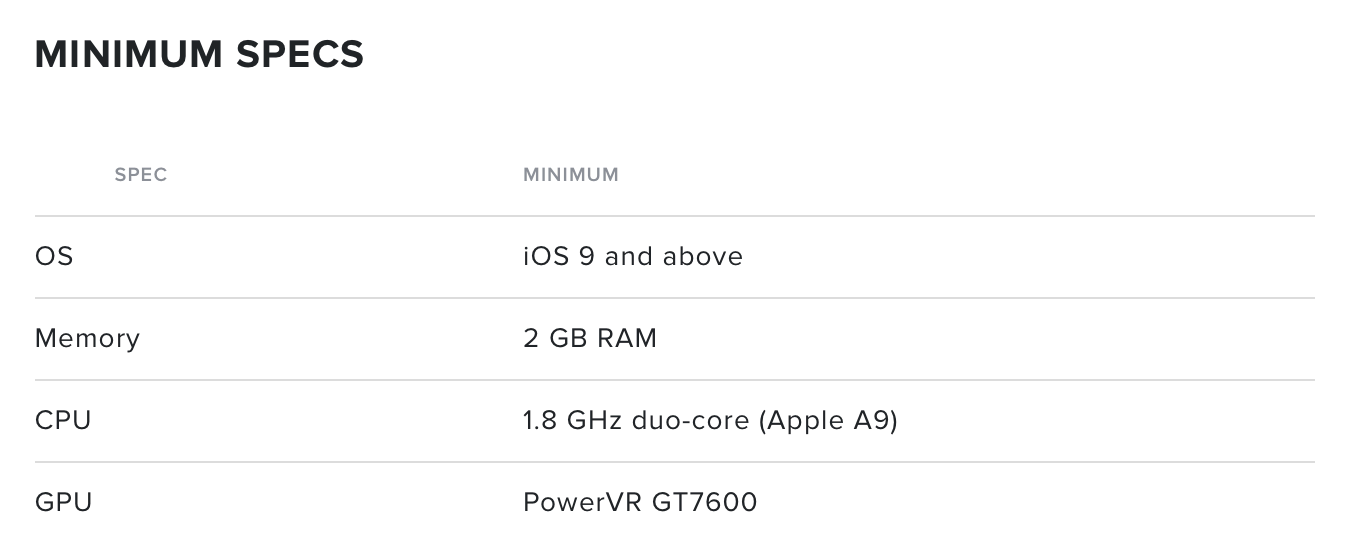The width and height of the screenshot is (1352, 548).
Task: Select the MINIMUM column header
Action: [x=571, y=175]
